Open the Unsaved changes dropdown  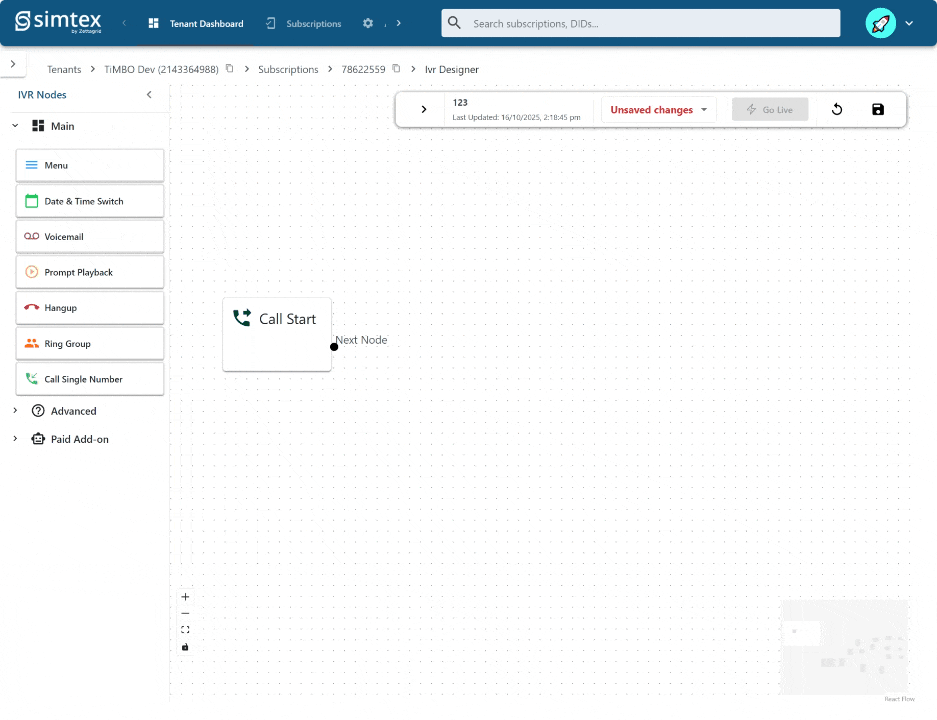coord(658,110)
